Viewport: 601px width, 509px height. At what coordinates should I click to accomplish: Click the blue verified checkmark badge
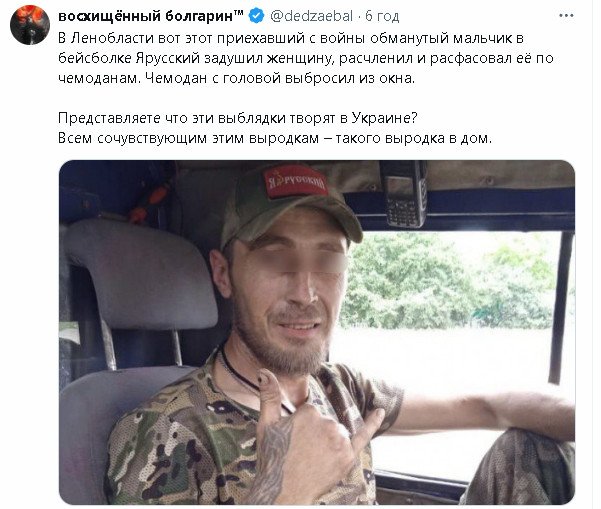coord(256,16)
